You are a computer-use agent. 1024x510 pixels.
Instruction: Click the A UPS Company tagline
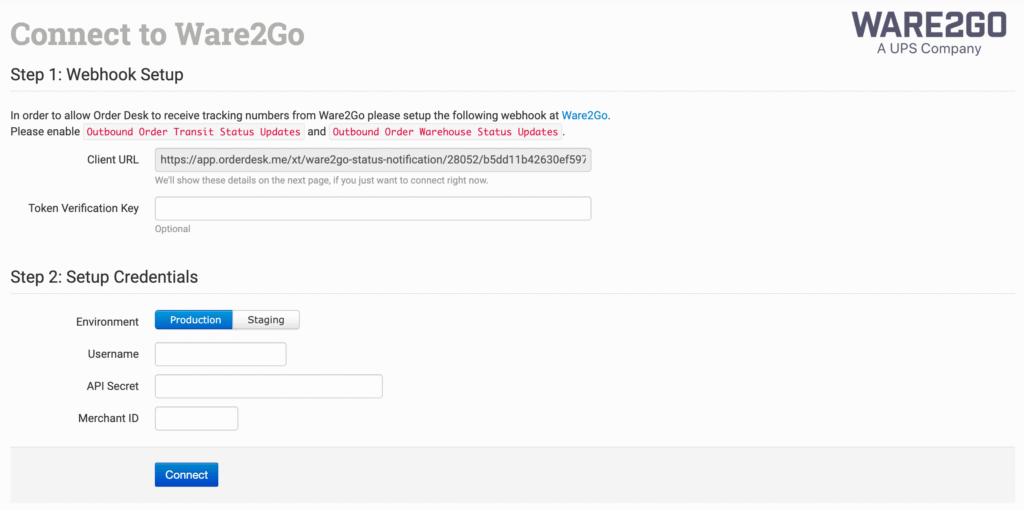point(929,48)
